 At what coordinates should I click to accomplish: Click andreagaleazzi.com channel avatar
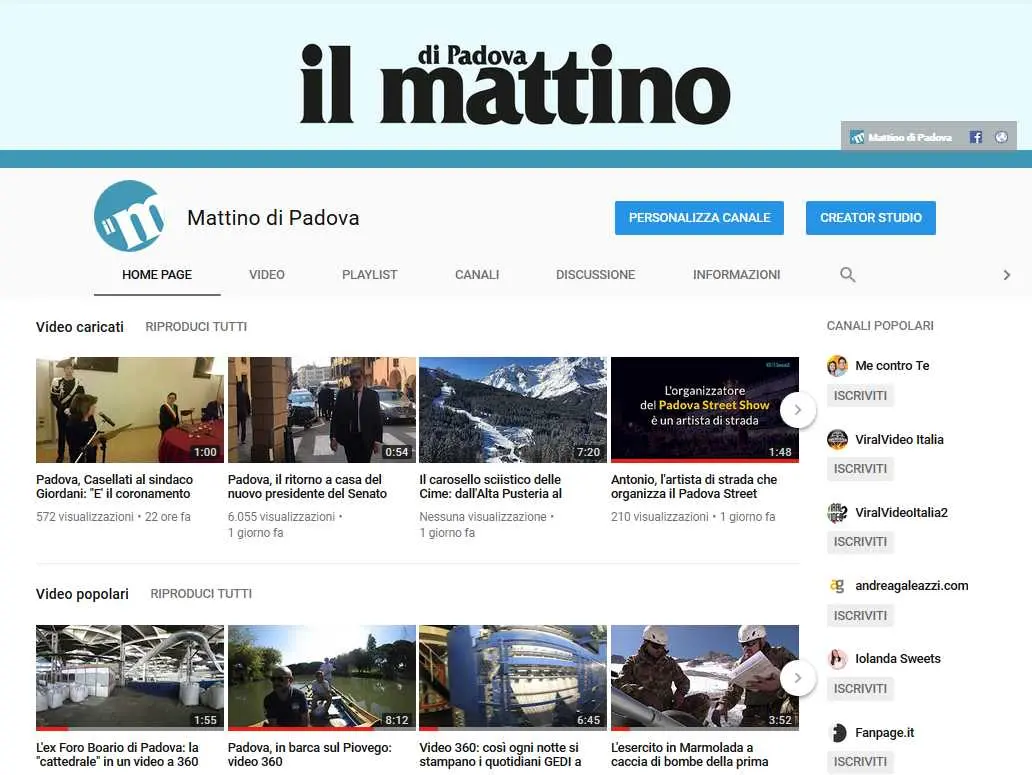tap(837, 586)
